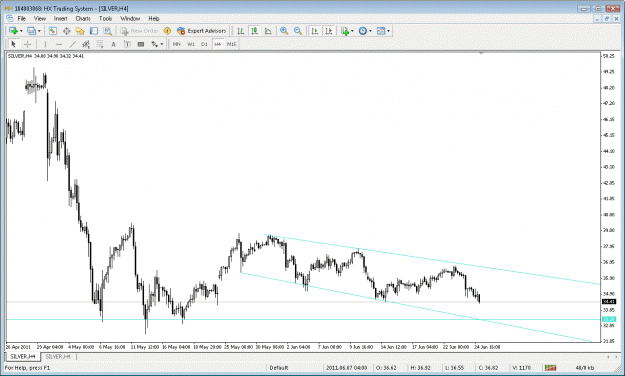Screen dimensions: 625x376
Task: Click the application icon left of File menu
Action: click(10, 18)
